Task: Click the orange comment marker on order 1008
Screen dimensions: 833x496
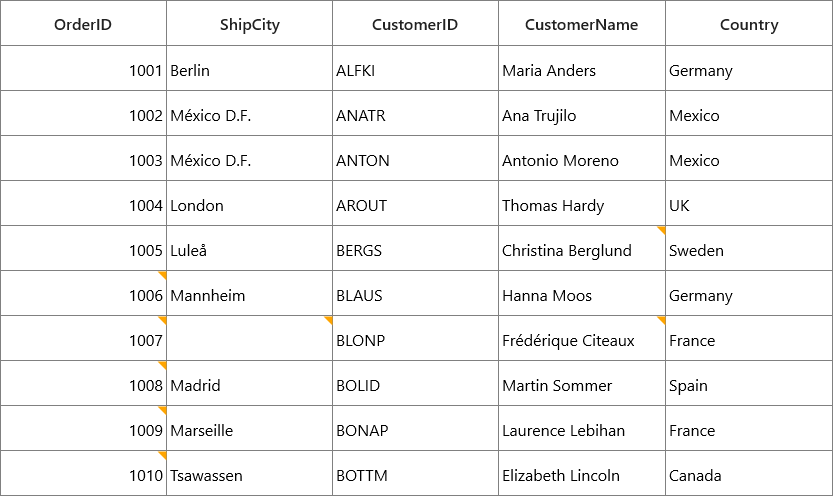Action: (x=163, y=365)
